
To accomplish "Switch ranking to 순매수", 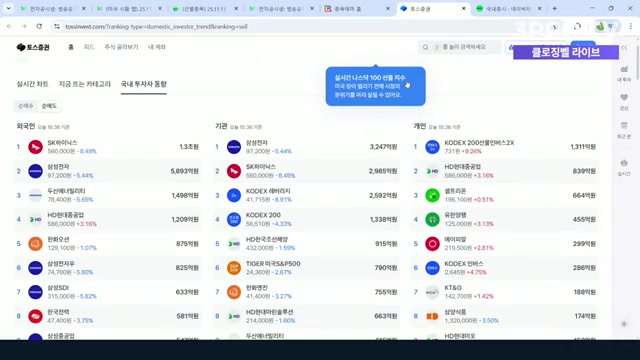I will (x=25, y=106).
